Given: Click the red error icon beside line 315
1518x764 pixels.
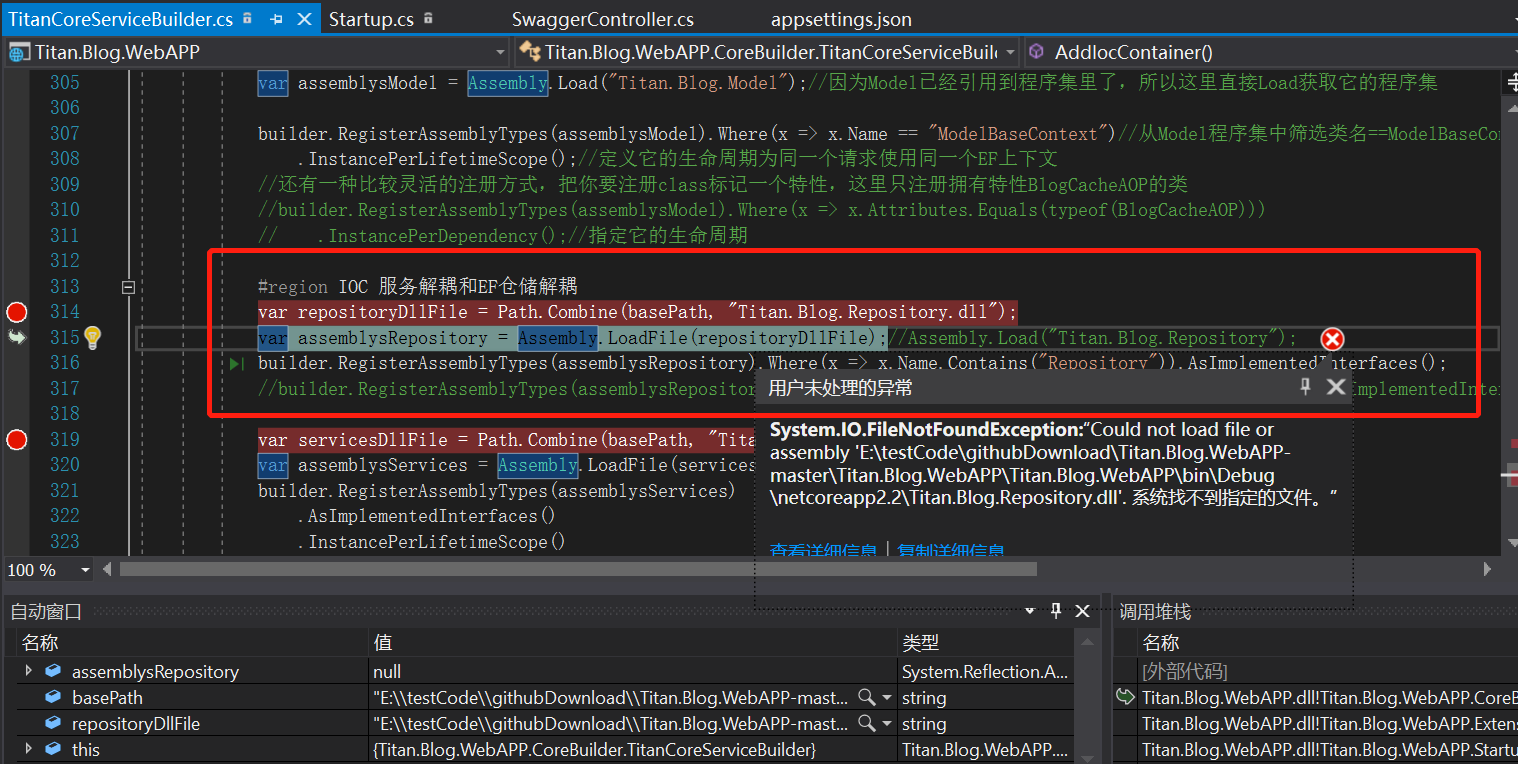Looking at the screenshot, I should pos(1332,339).
